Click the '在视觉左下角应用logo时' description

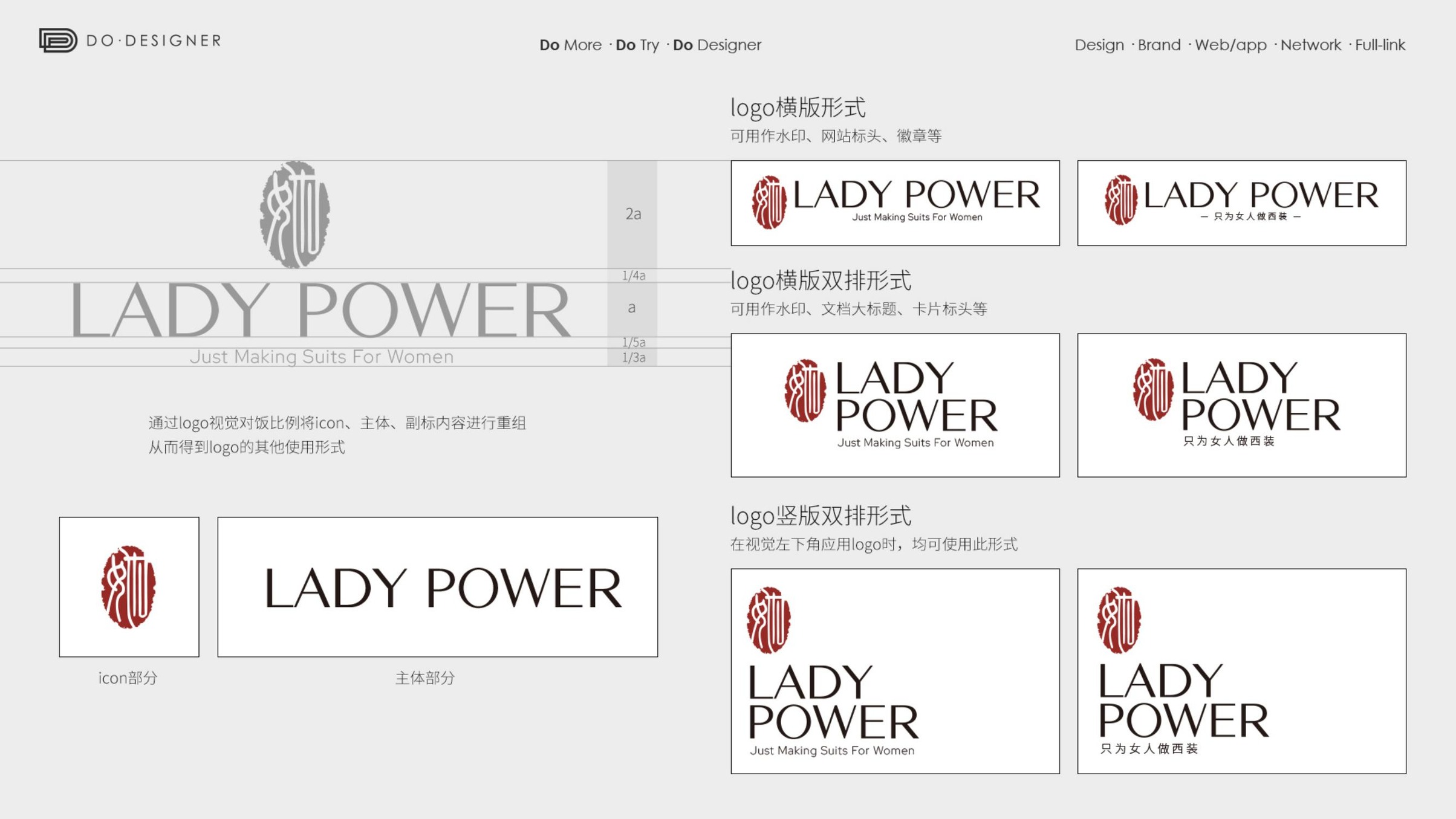874,544
